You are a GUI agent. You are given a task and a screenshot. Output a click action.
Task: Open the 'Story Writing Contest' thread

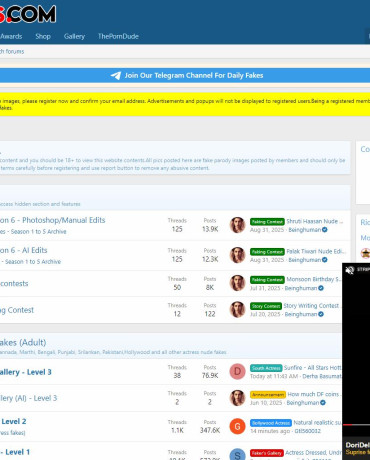pyautogui.click(x=311, y=306)
